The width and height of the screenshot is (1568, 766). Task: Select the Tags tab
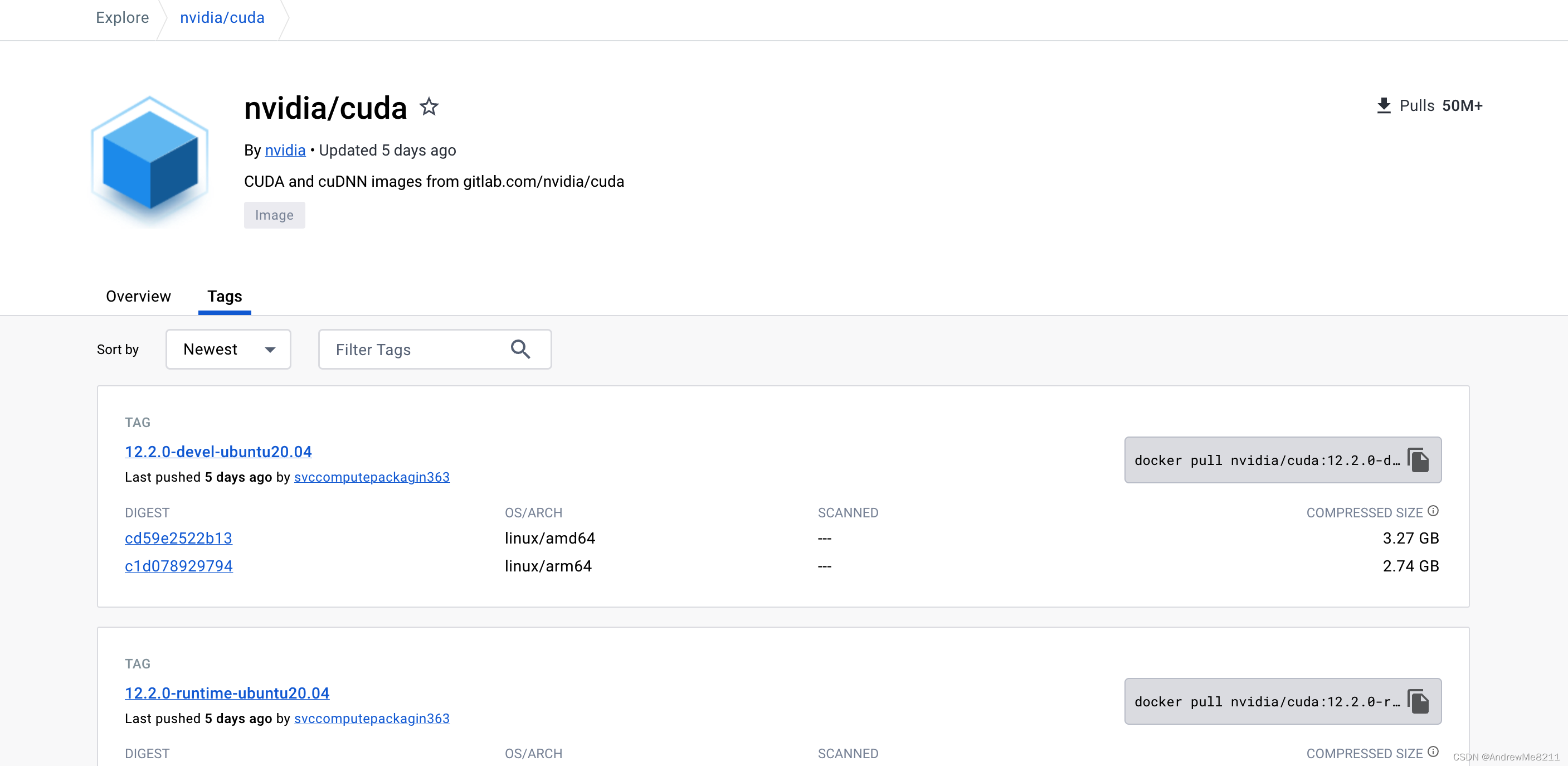(225, 297)
